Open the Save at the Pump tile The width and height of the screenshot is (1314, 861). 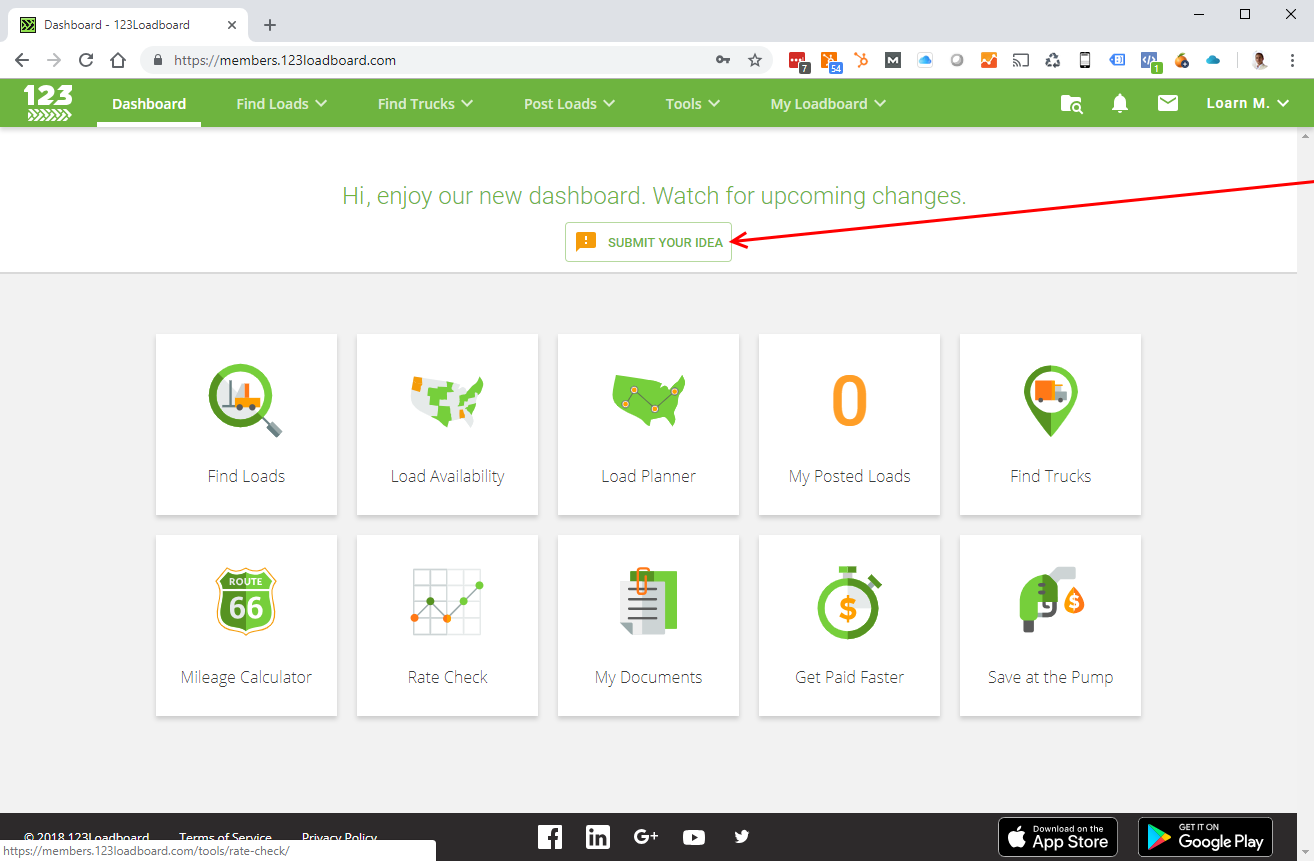tap(1050, 625)
